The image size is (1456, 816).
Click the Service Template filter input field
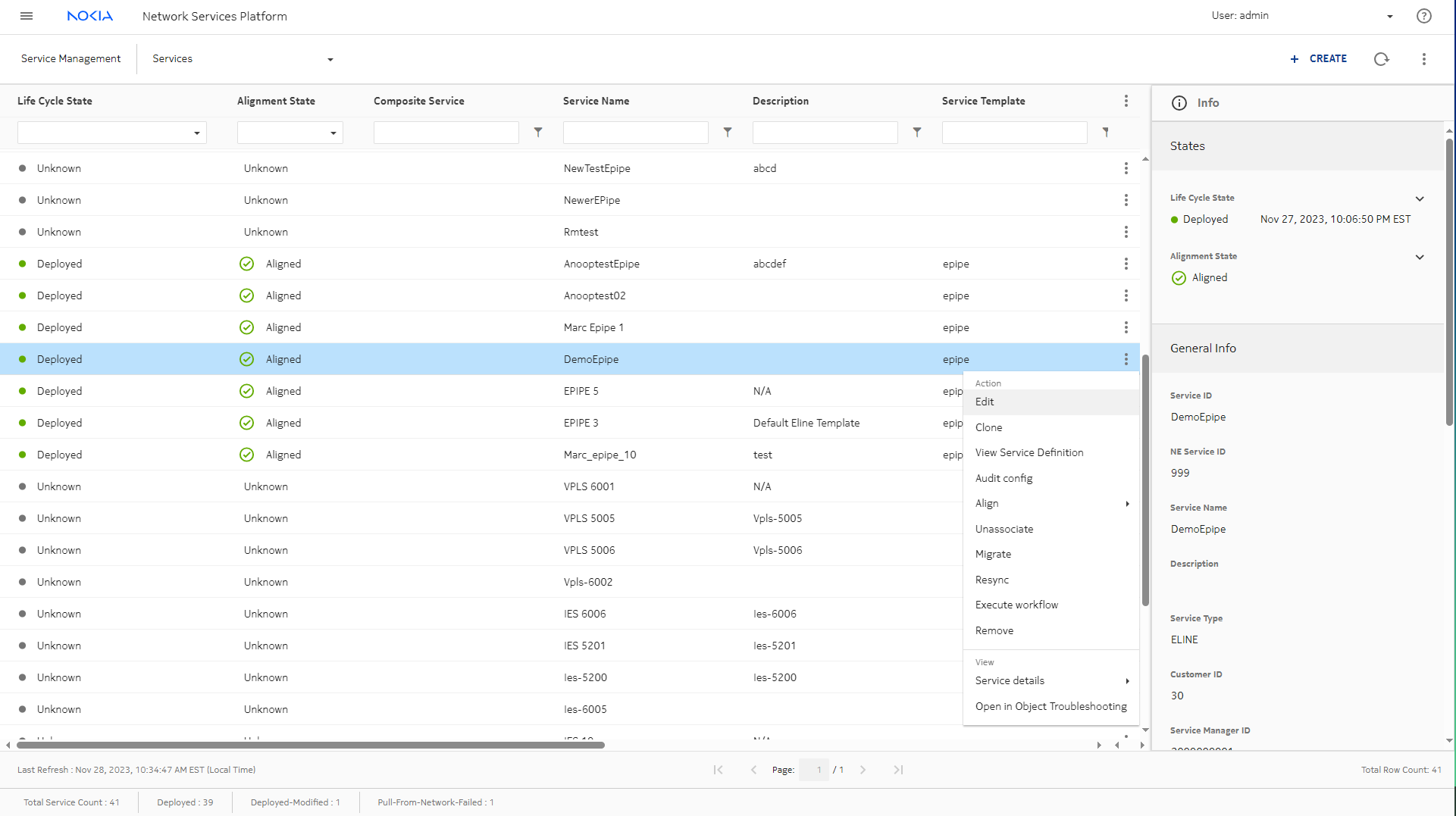click(1014, 133)
